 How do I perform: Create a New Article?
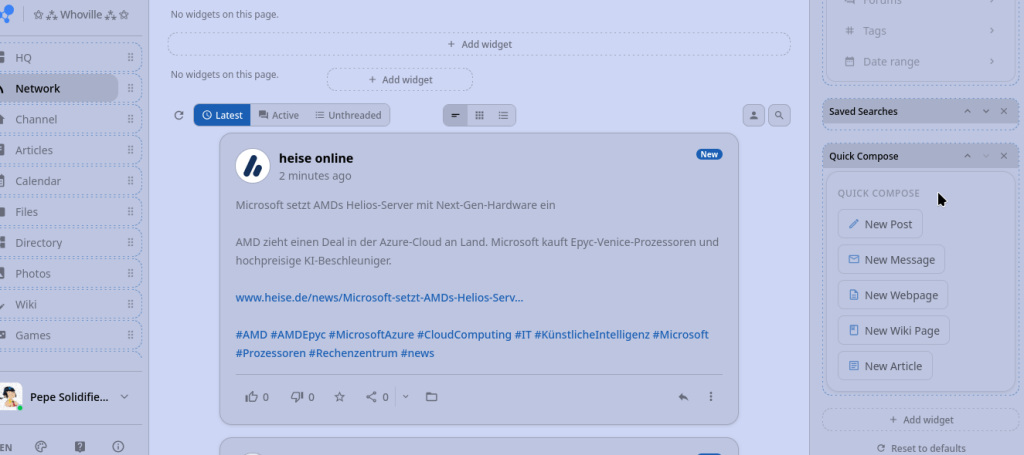885,366
